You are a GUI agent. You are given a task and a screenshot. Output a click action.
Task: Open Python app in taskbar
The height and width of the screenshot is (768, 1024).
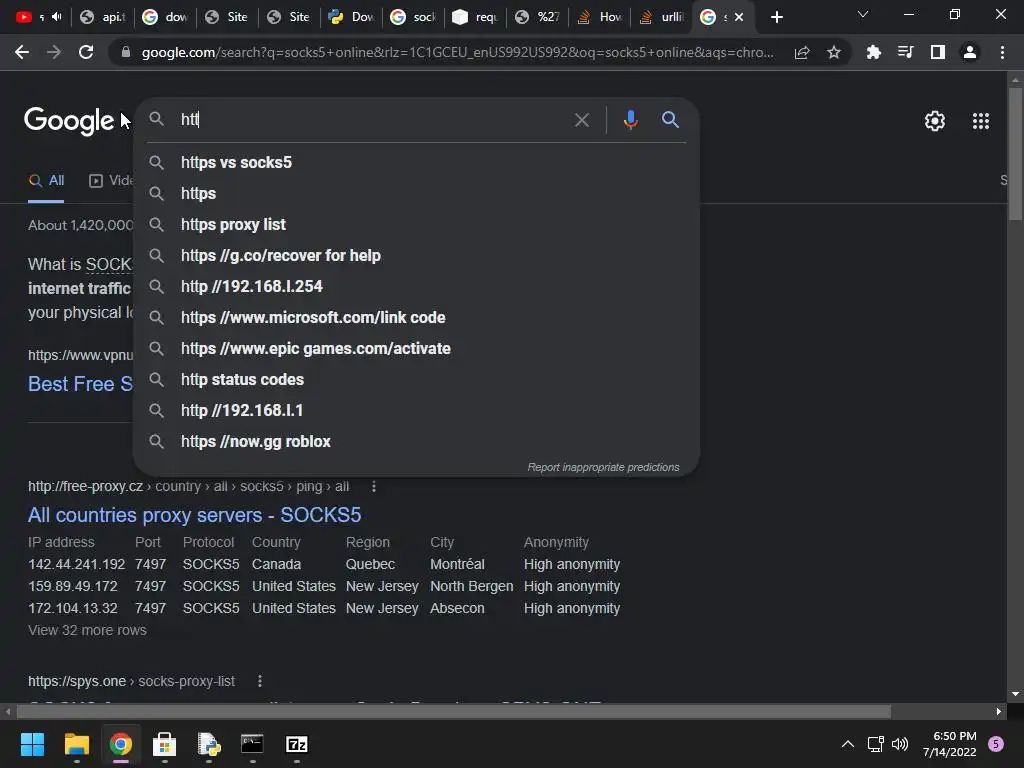pyautogui.click(x=208, y=744)
